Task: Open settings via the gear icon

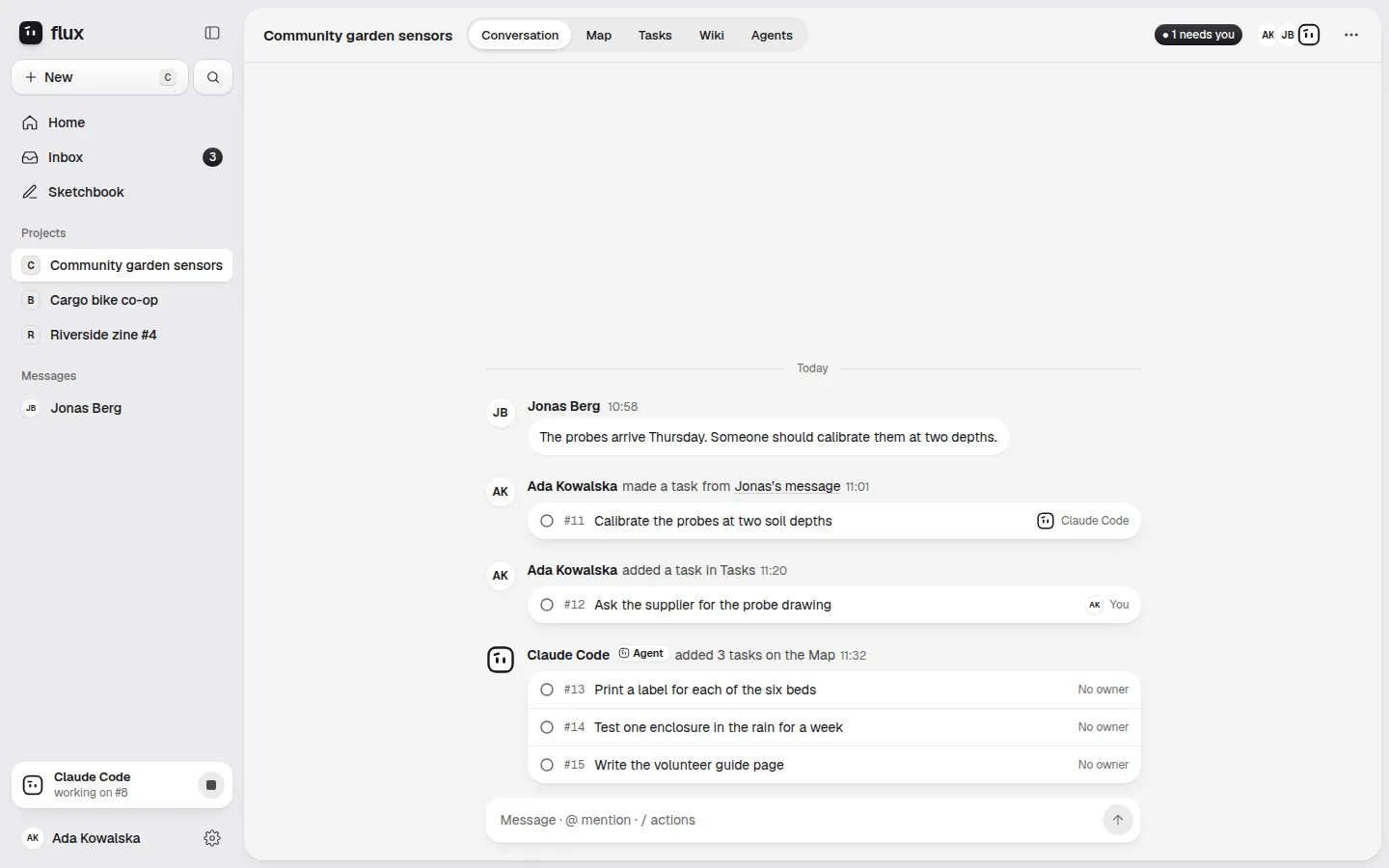Action: point(212,838)
